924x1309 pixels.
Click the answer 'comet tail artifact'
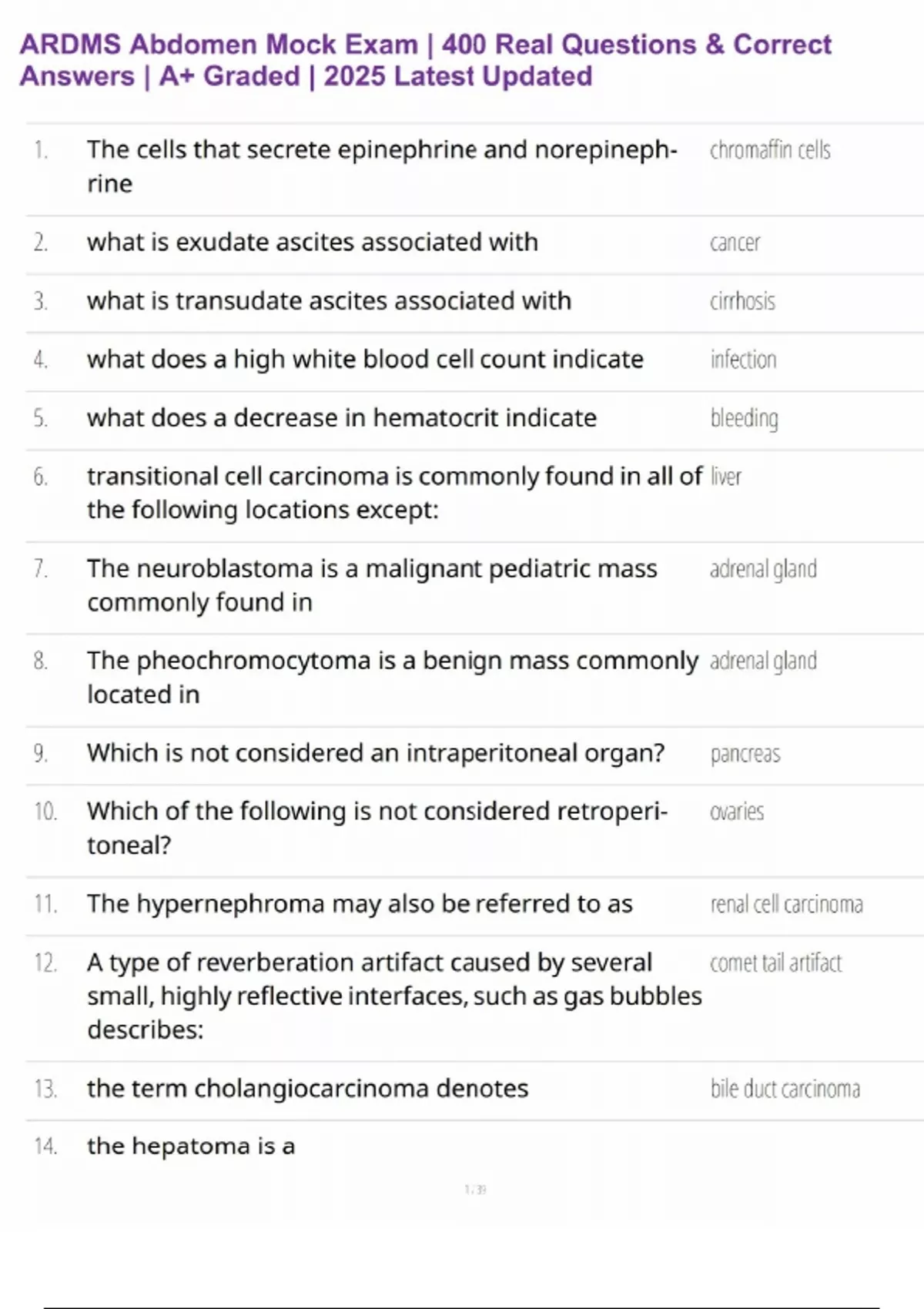click(x=775, y=963)
